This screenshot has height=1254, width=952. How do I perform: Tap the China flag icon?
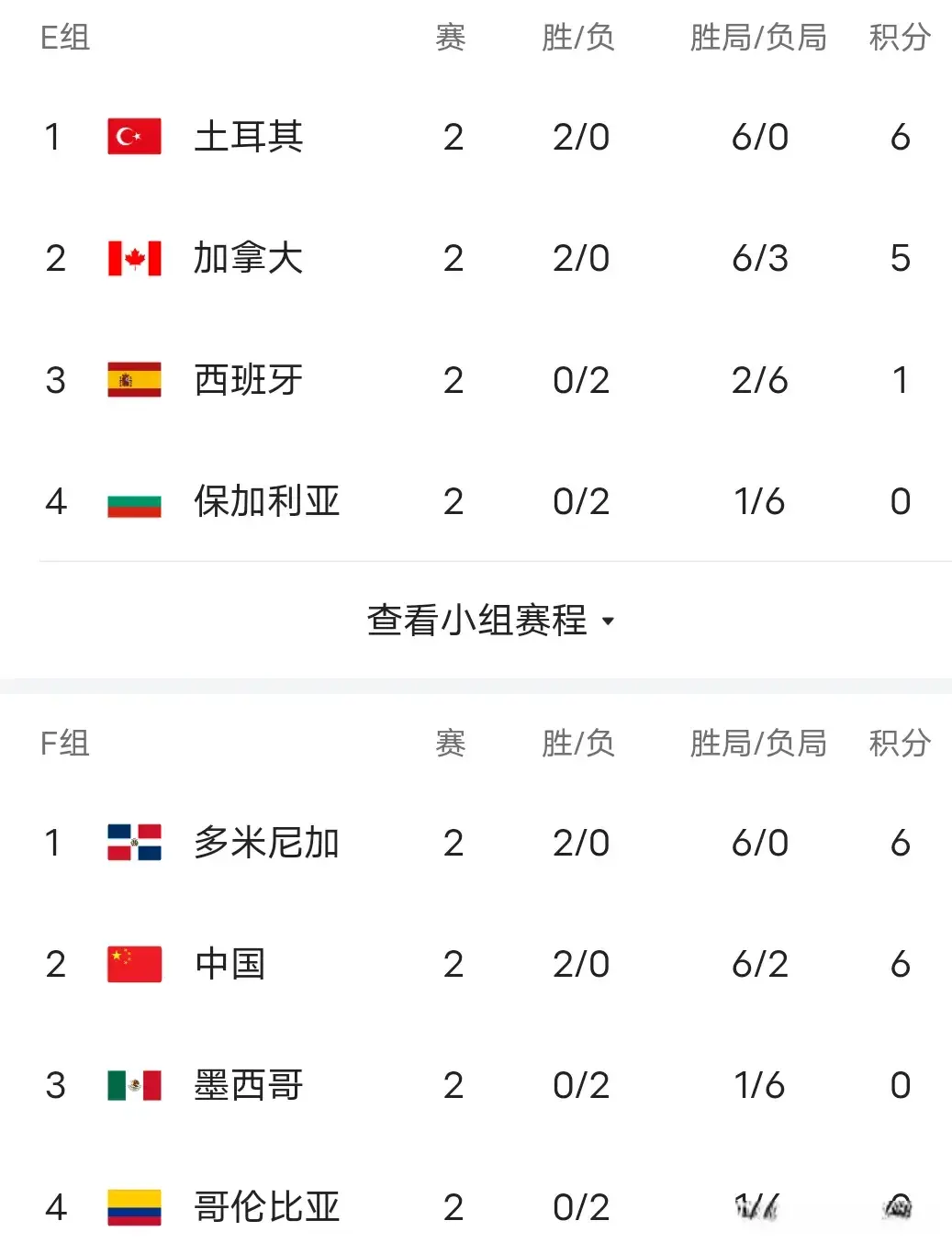click(134, 964)
